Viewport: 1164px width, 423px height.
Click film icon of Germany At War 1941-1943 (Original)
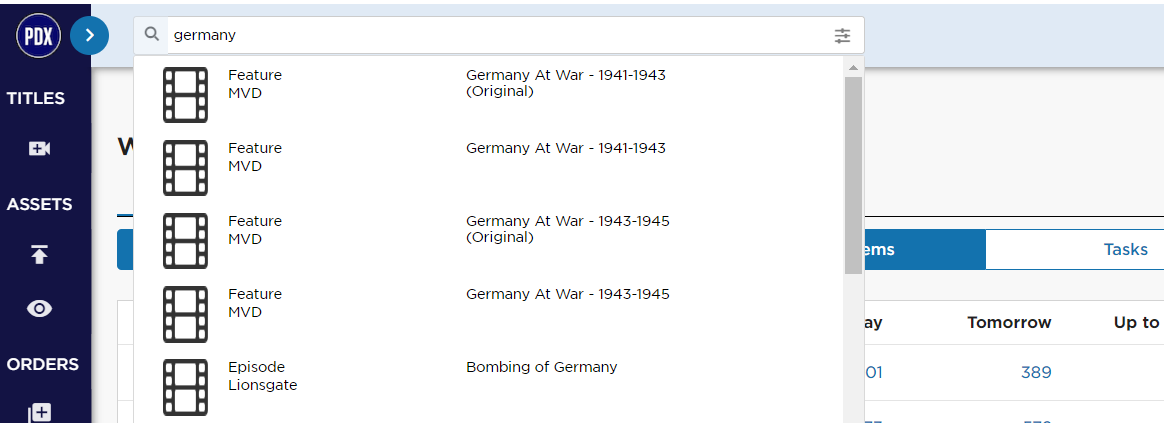(x=185, y=95)
